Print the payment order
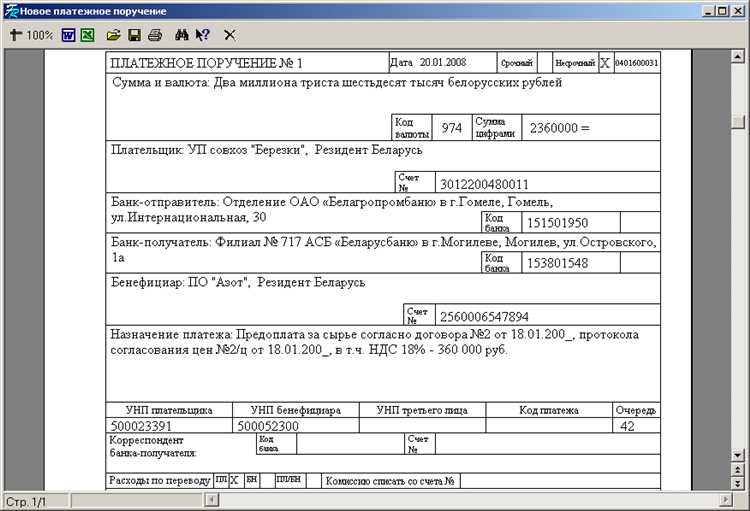The image size is (750, 511). [x=154, y=35]
